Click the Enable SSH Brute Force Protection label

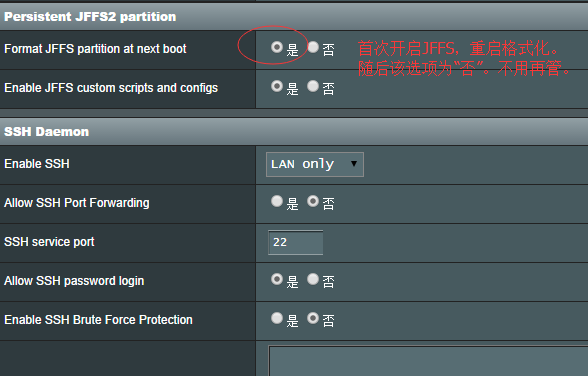point(98,320)
